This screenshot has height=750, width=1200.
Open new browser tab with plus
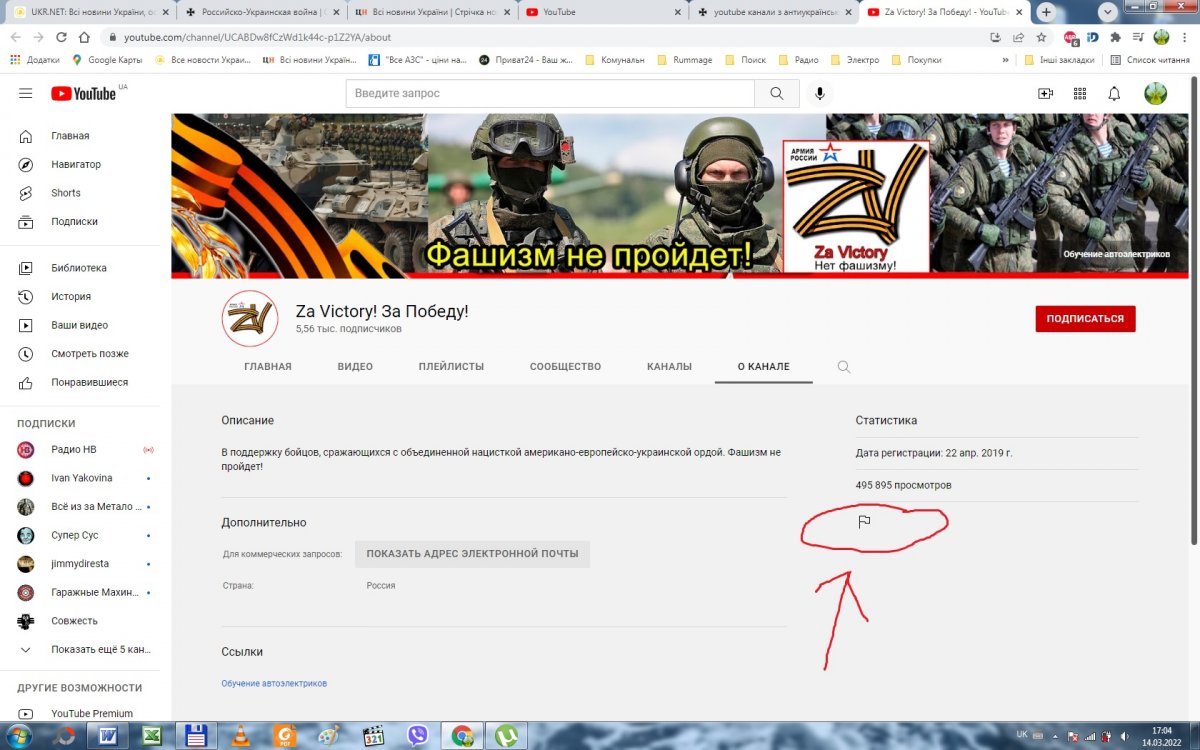click(1046, 12)
